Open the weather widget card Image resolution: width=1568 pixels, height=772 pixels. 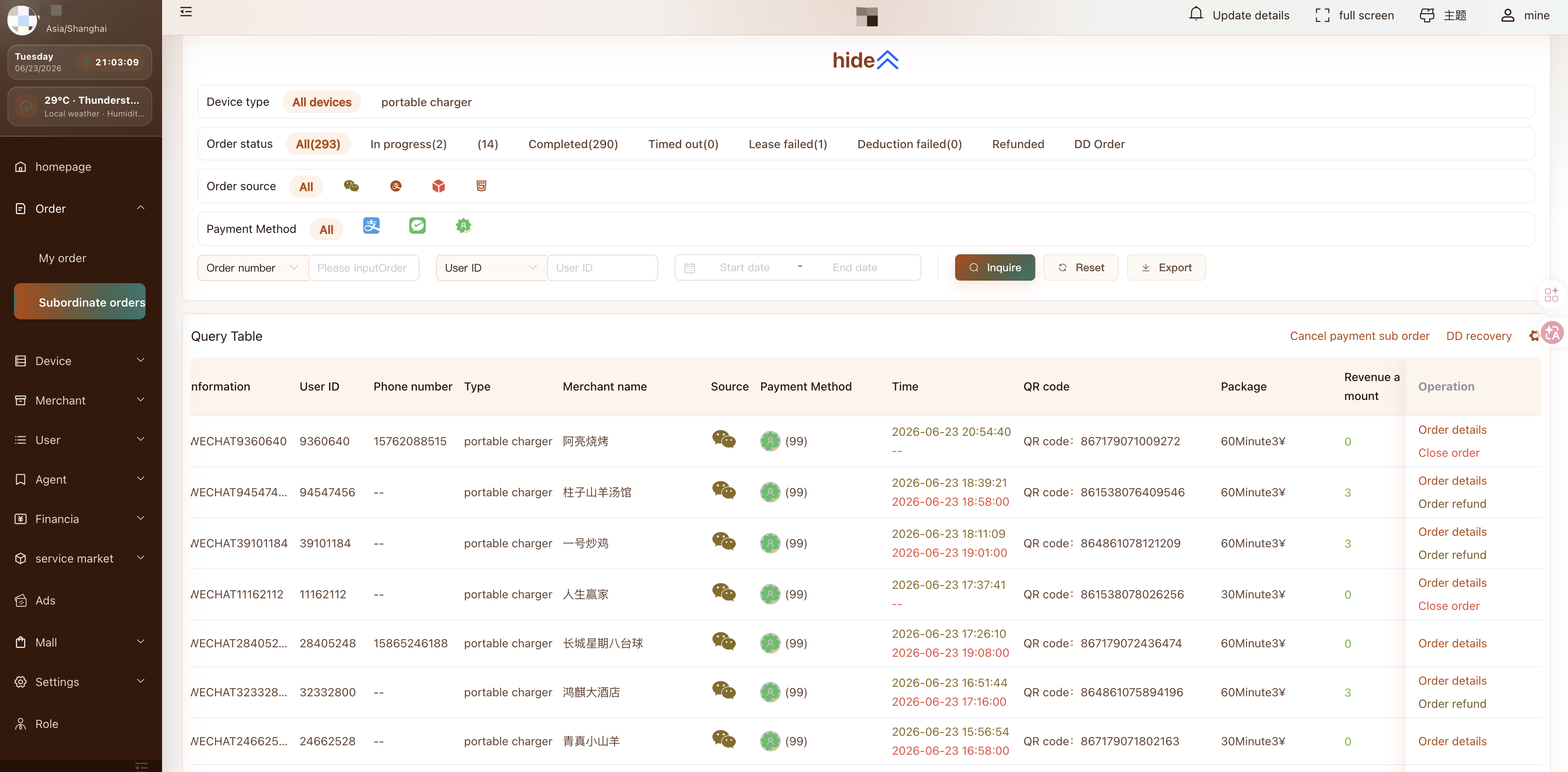click(80, 107)
